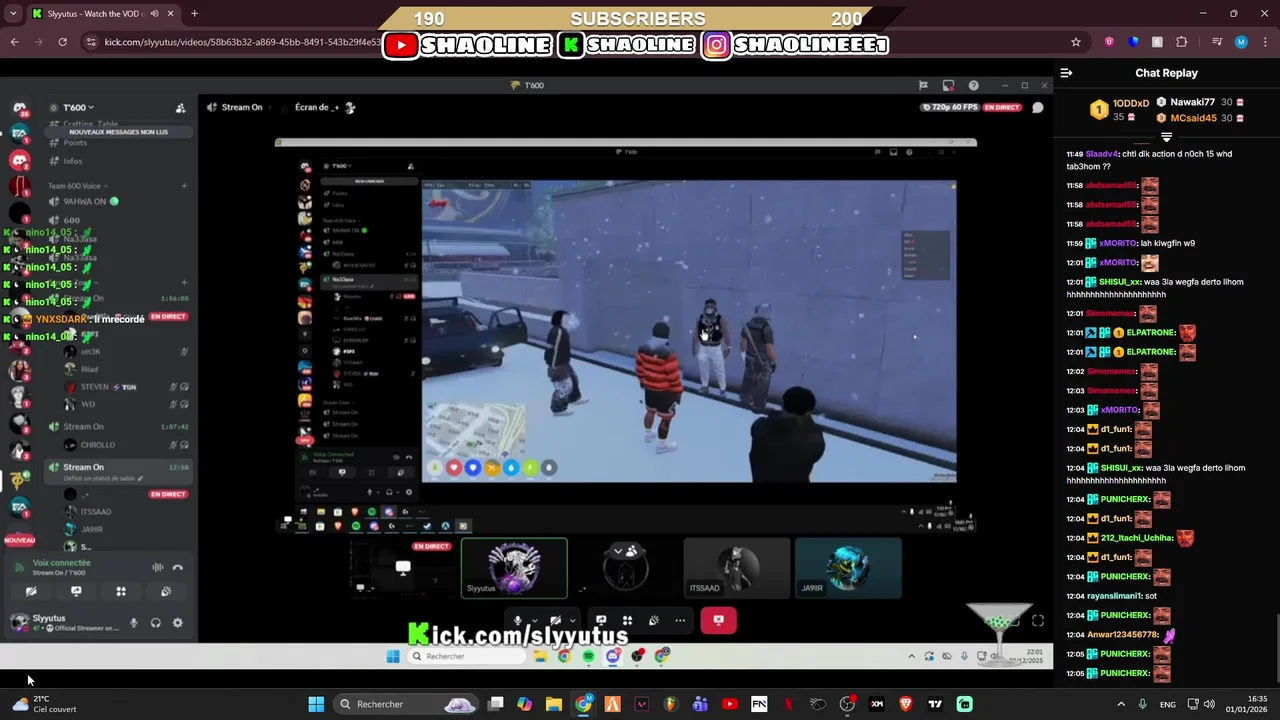Open Brave browser from the taskbar

[x=906, y=704]
